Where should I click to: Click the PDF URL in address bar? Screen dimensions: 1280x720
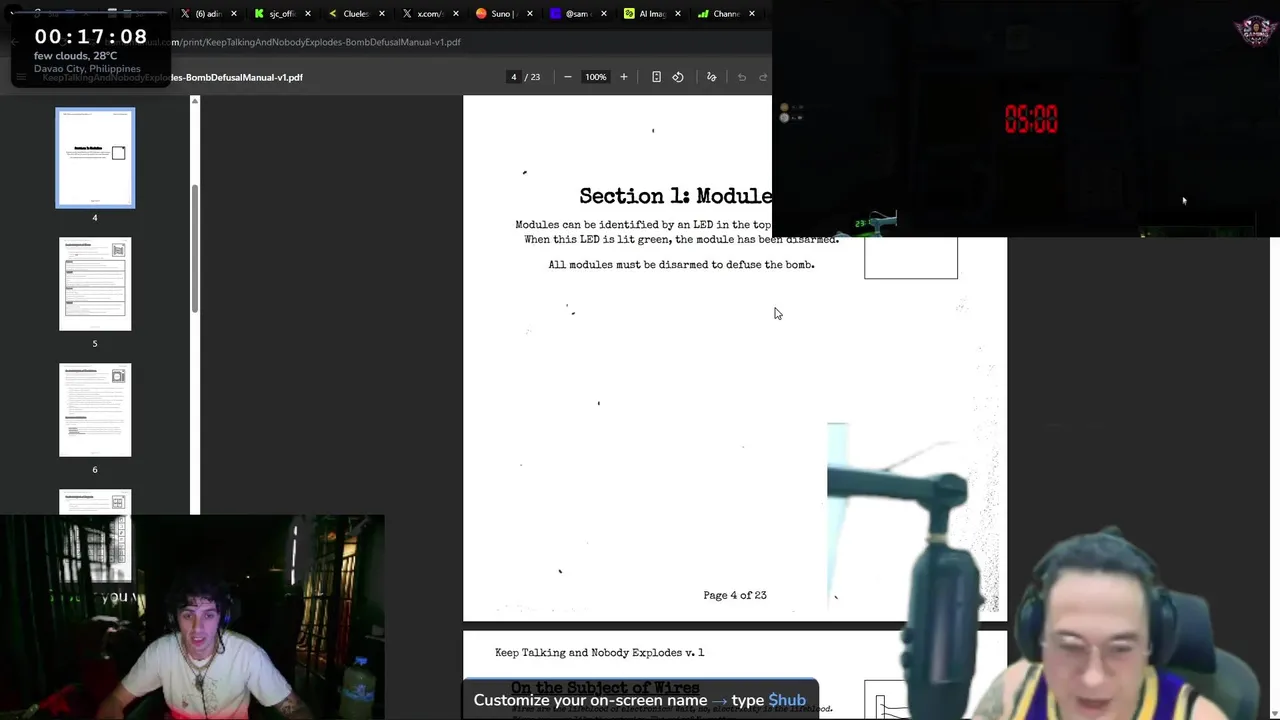[x=315, y=42]
